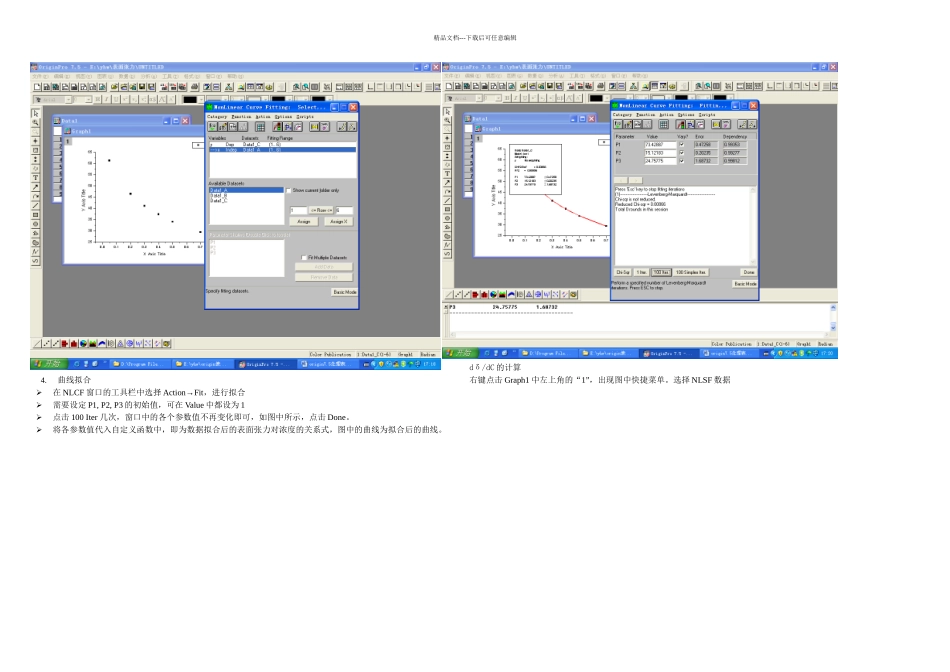Click the P3 value input field

660,161
